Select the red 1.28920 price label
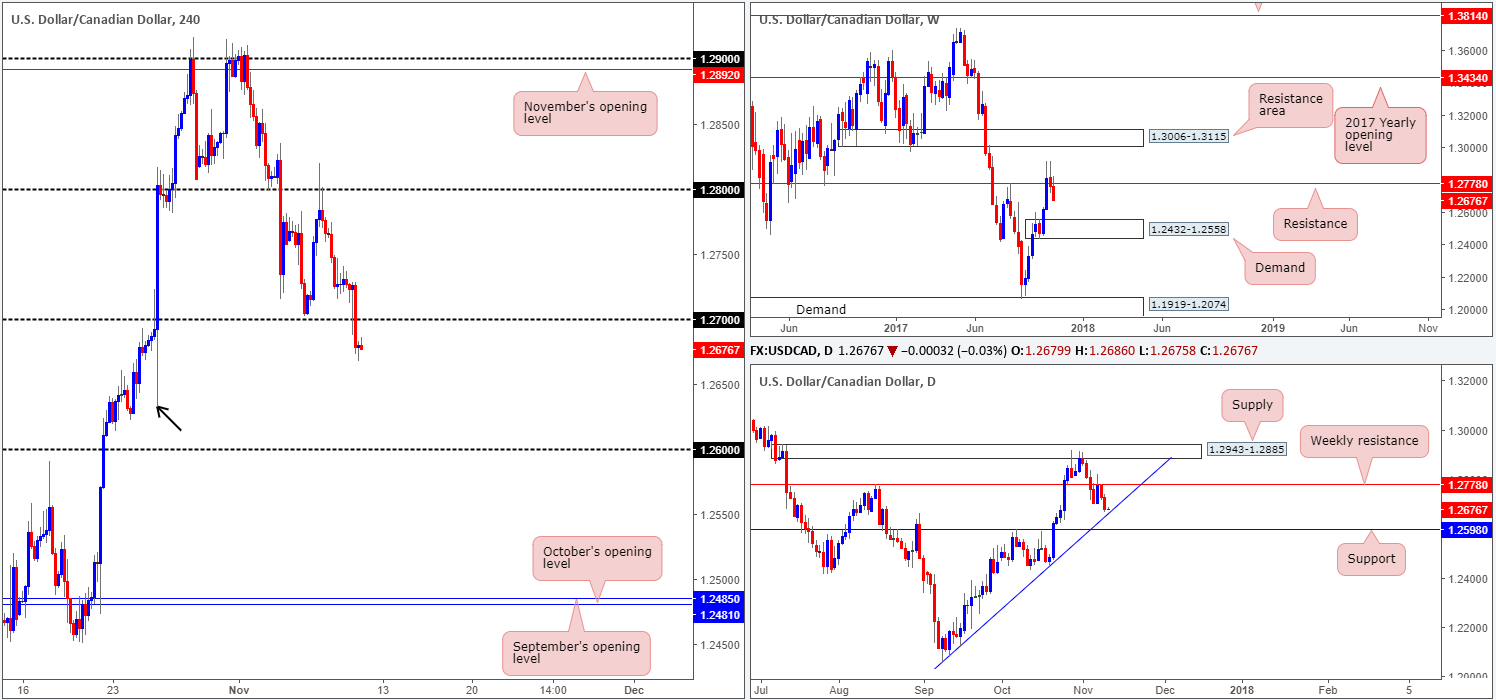Screen dimensions: 1496x700 pyautogui.click(x=717, y=74)
